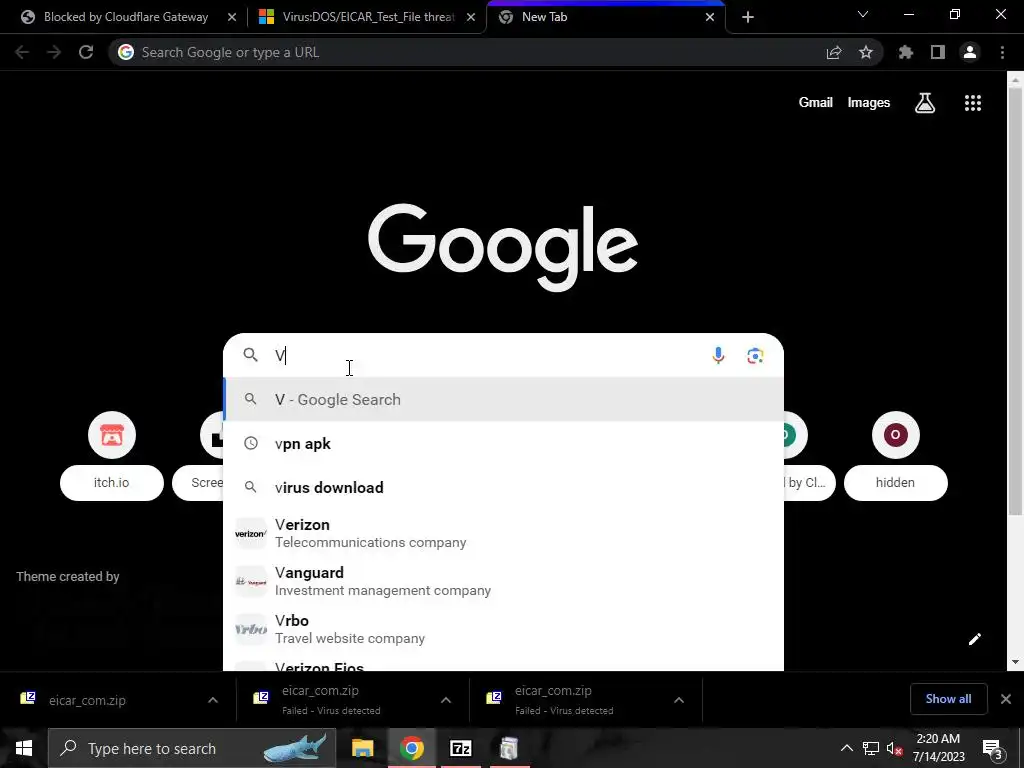The image size is (1024, 768).
Task: Select 'V - Google Search' suggestion
Action: (504, 400)
